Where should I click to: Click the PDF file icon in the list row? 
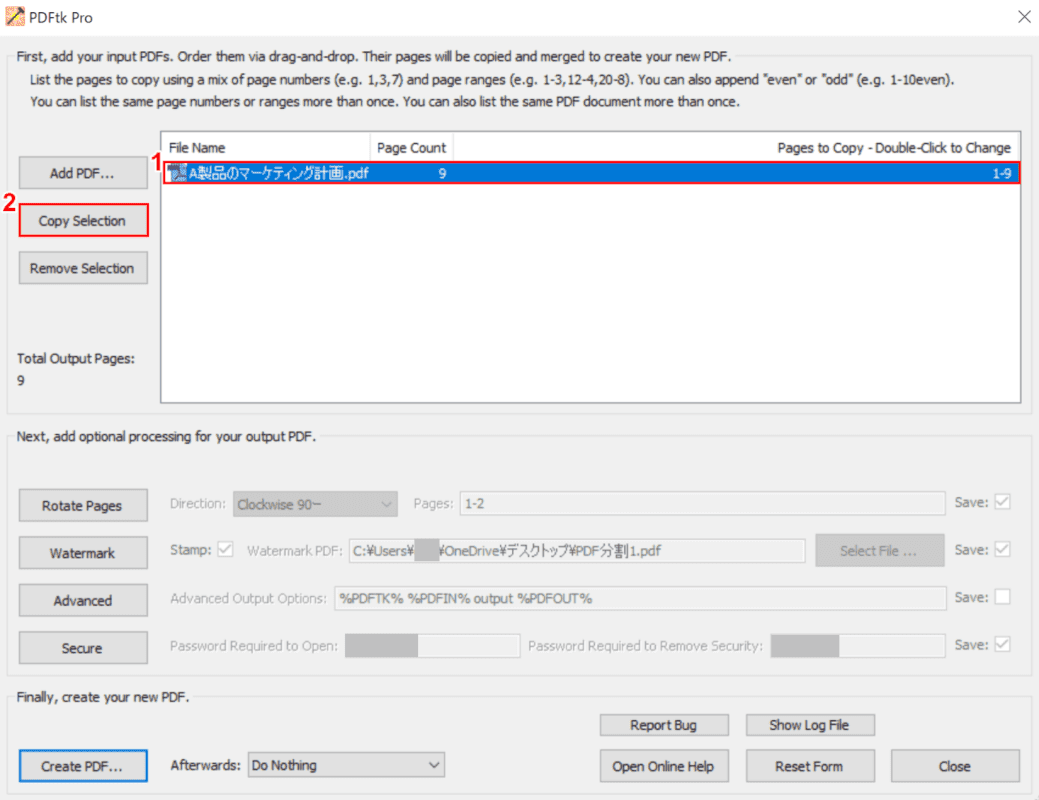coord(177,173)
